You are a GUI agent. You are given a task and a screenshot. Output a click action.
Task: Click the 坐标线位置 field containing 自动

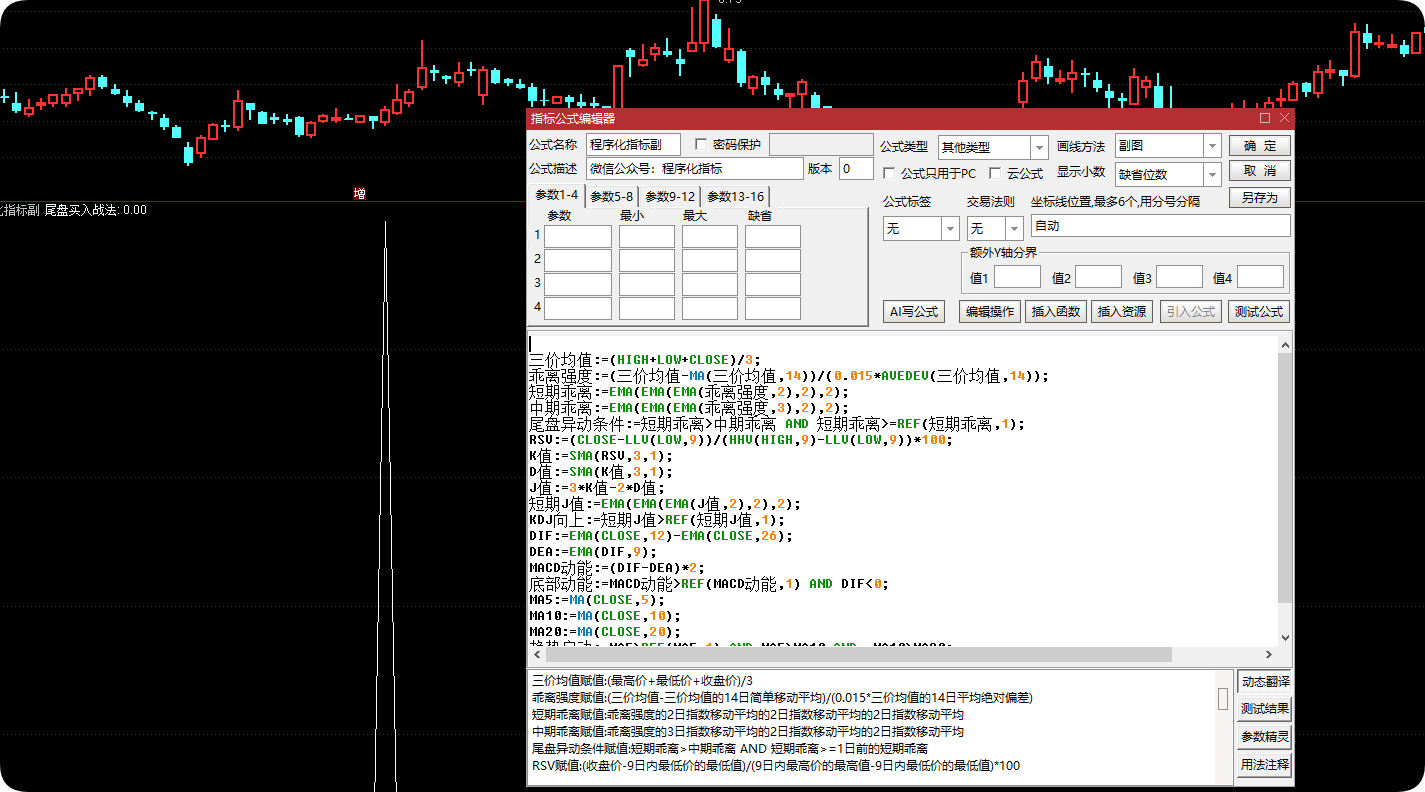(x=1160, y=226)
